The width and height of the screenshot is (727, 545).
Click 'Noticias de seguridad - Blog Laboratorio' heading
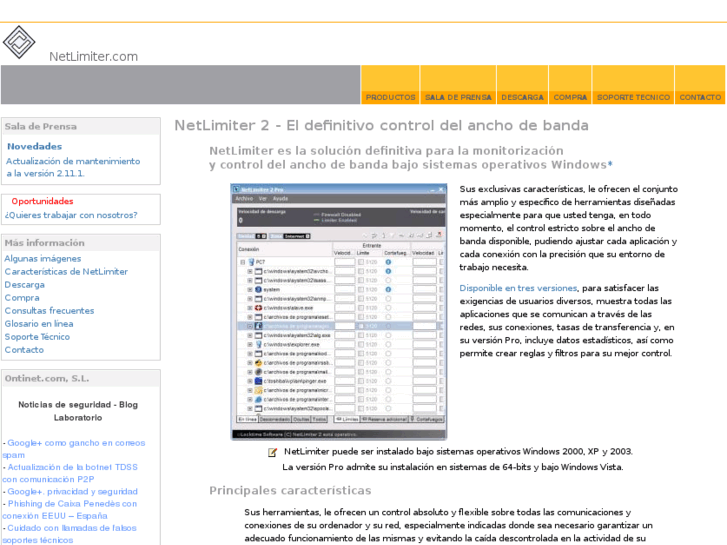point(78,411)
